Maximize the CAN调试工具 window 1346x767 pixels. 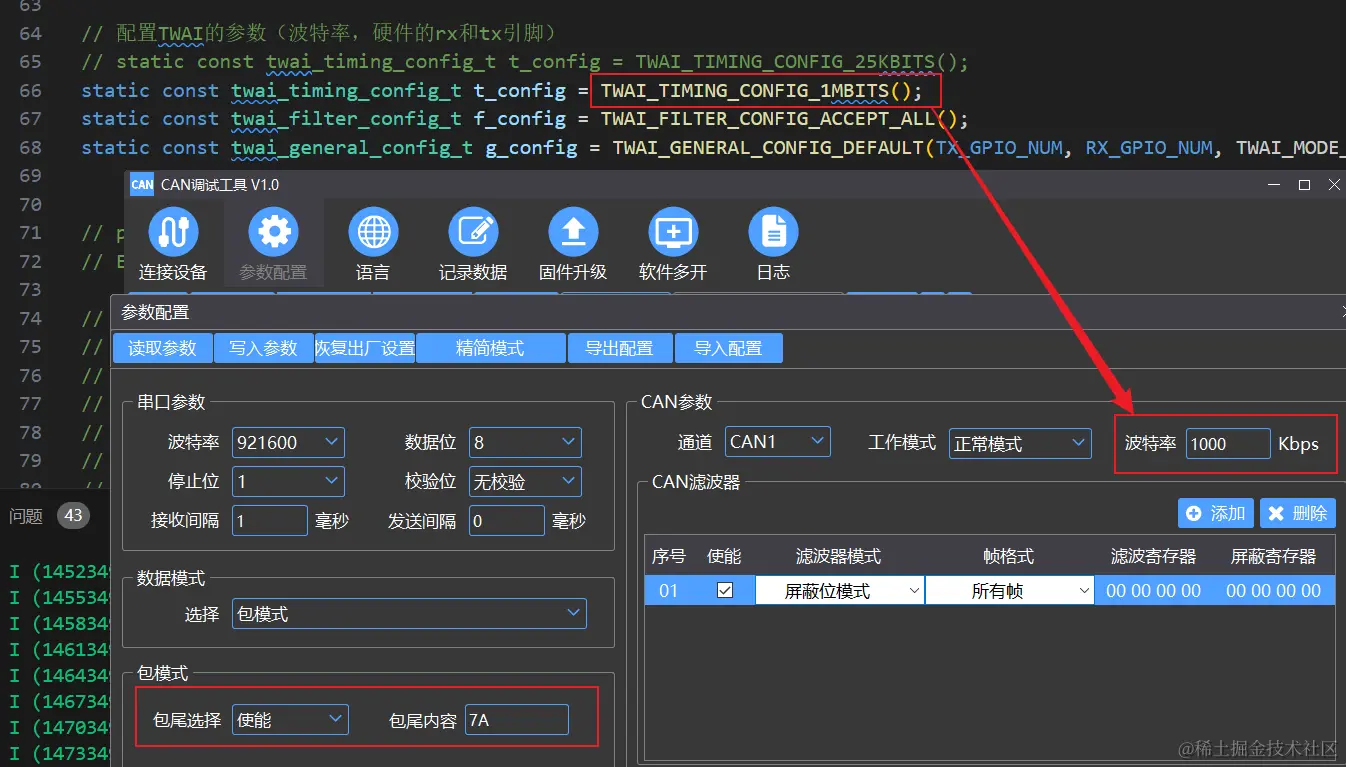[1304, 185]
